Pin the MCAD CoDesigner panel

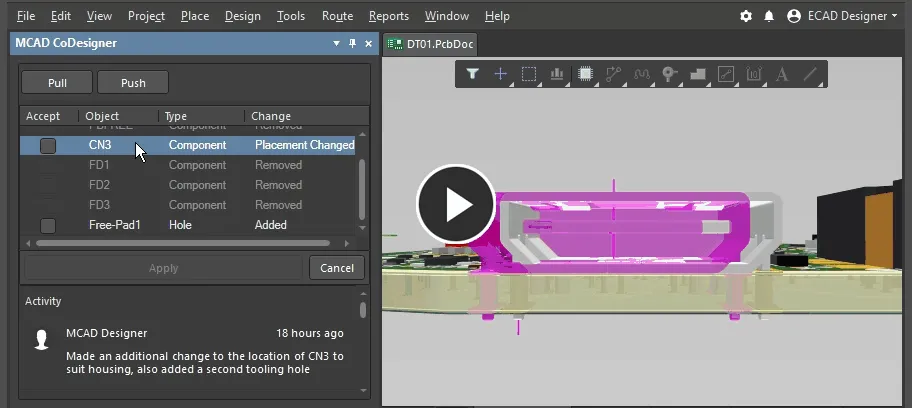point(352,43)
